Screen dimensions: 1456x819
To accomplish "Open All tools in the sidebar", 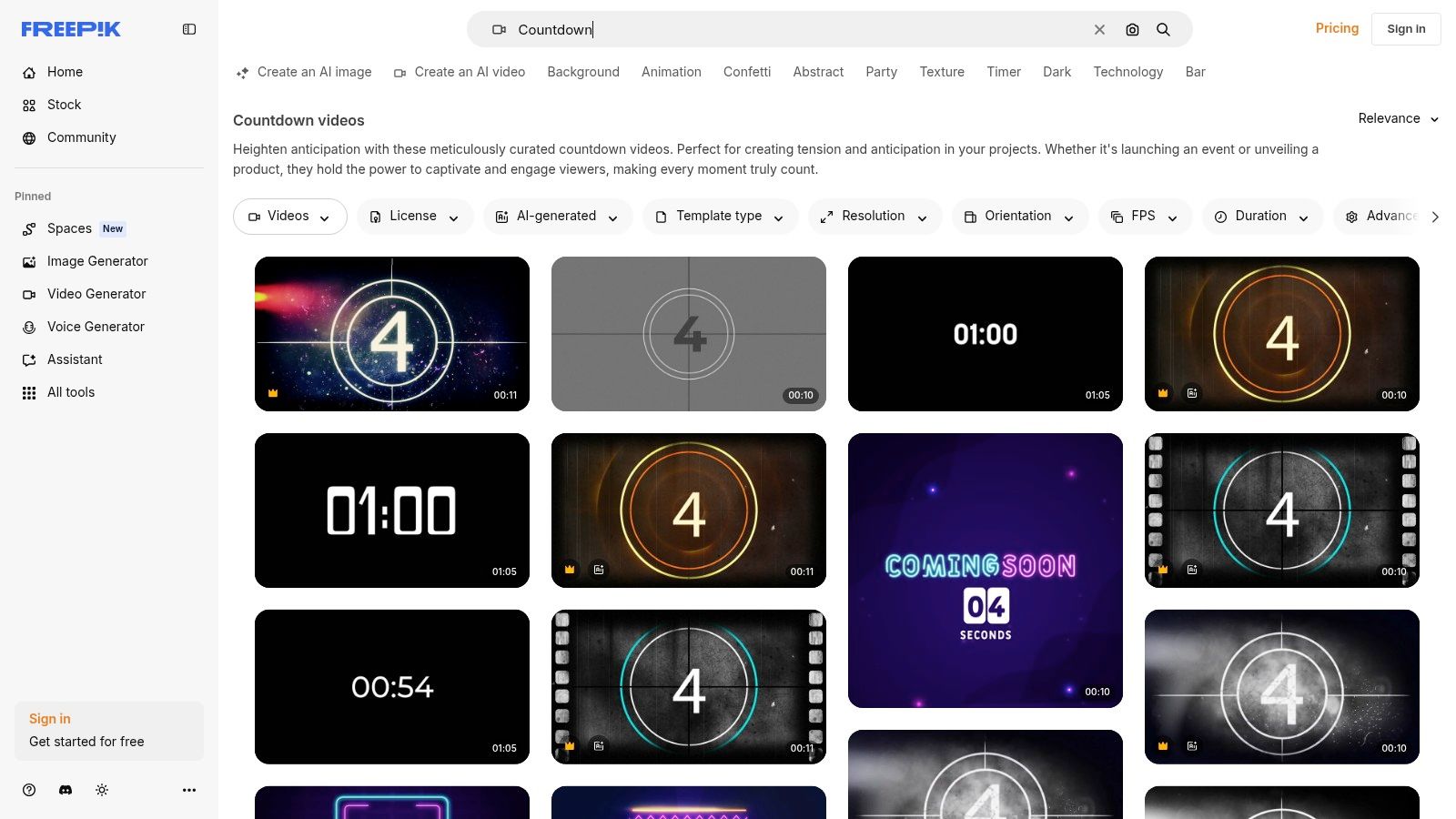I will coord(109,392).
